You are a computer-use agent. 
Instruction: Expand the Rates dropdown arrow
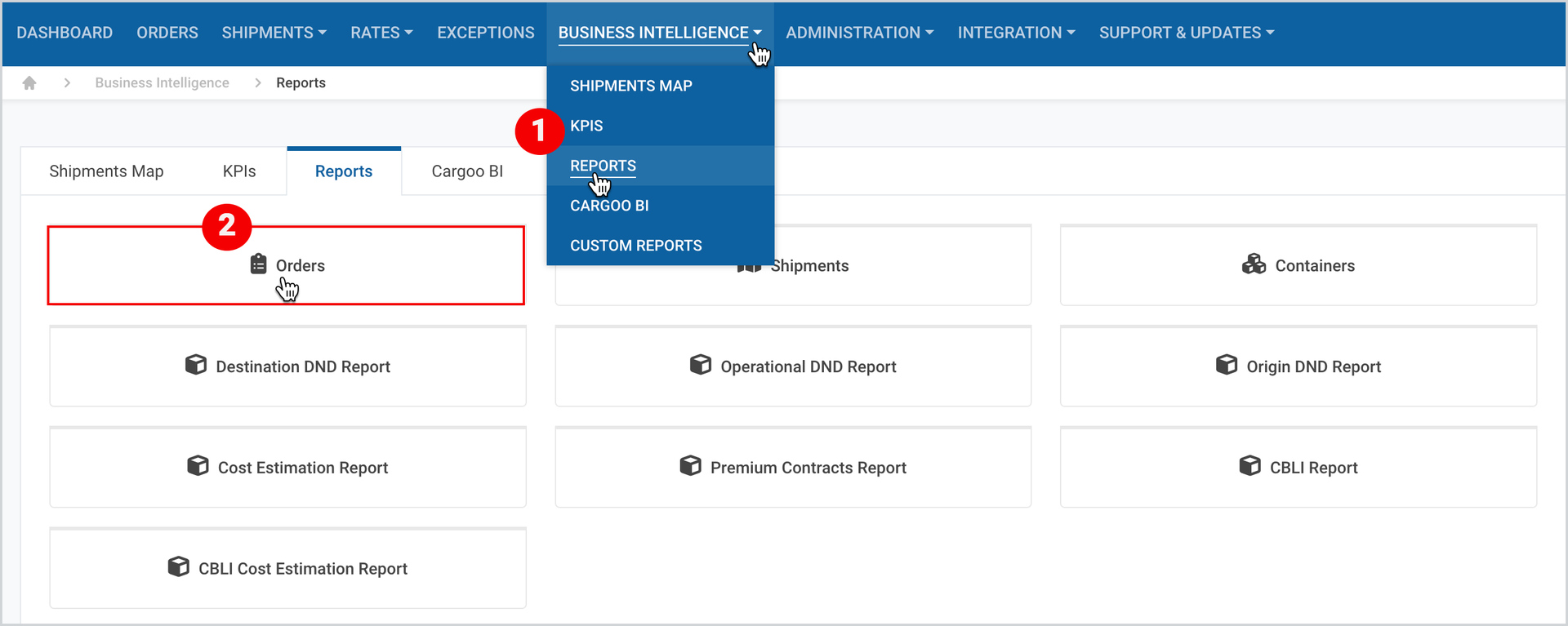coord(408,33)
